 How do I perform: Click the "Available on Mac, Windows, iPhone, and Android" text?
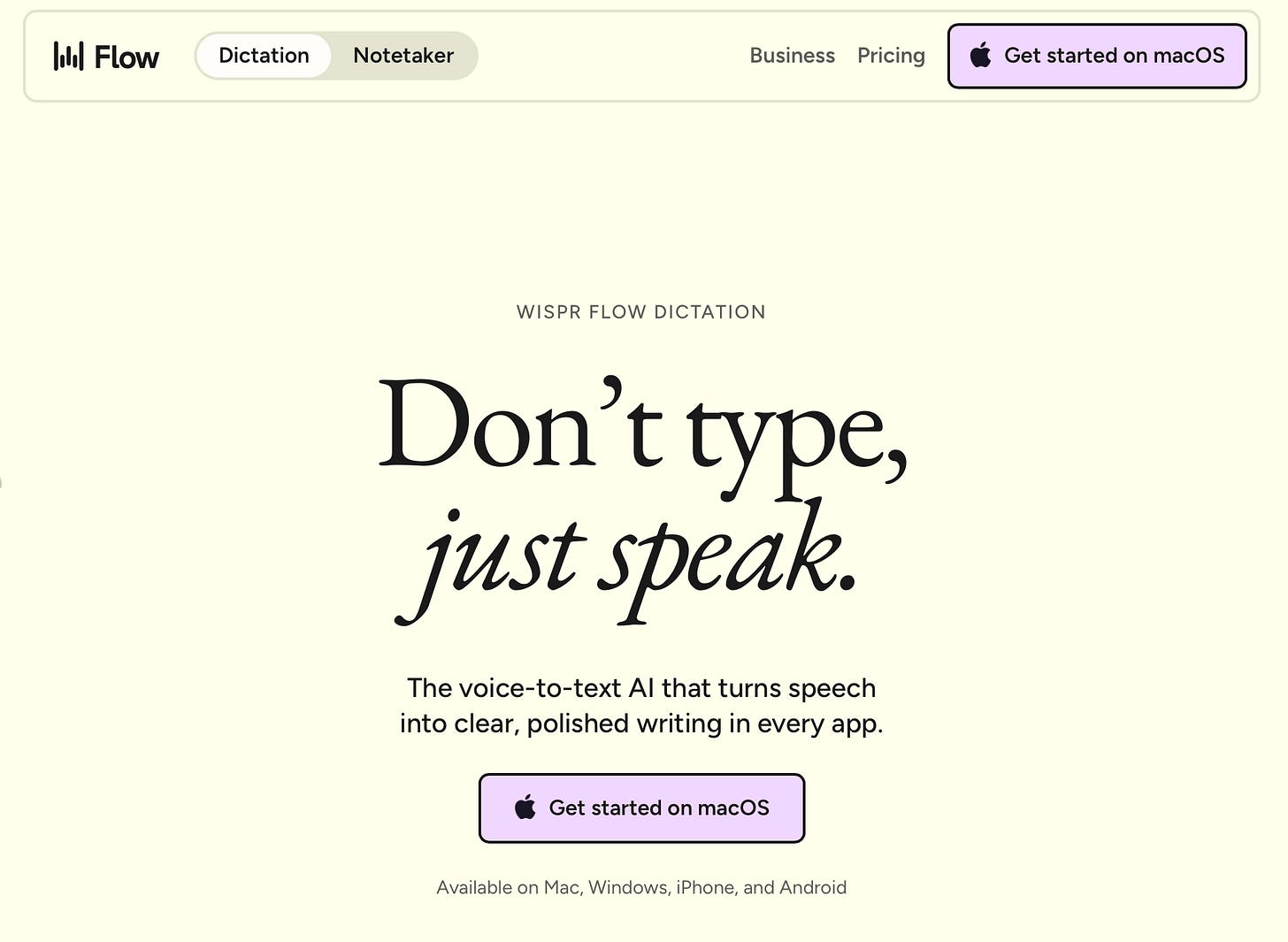641,887
